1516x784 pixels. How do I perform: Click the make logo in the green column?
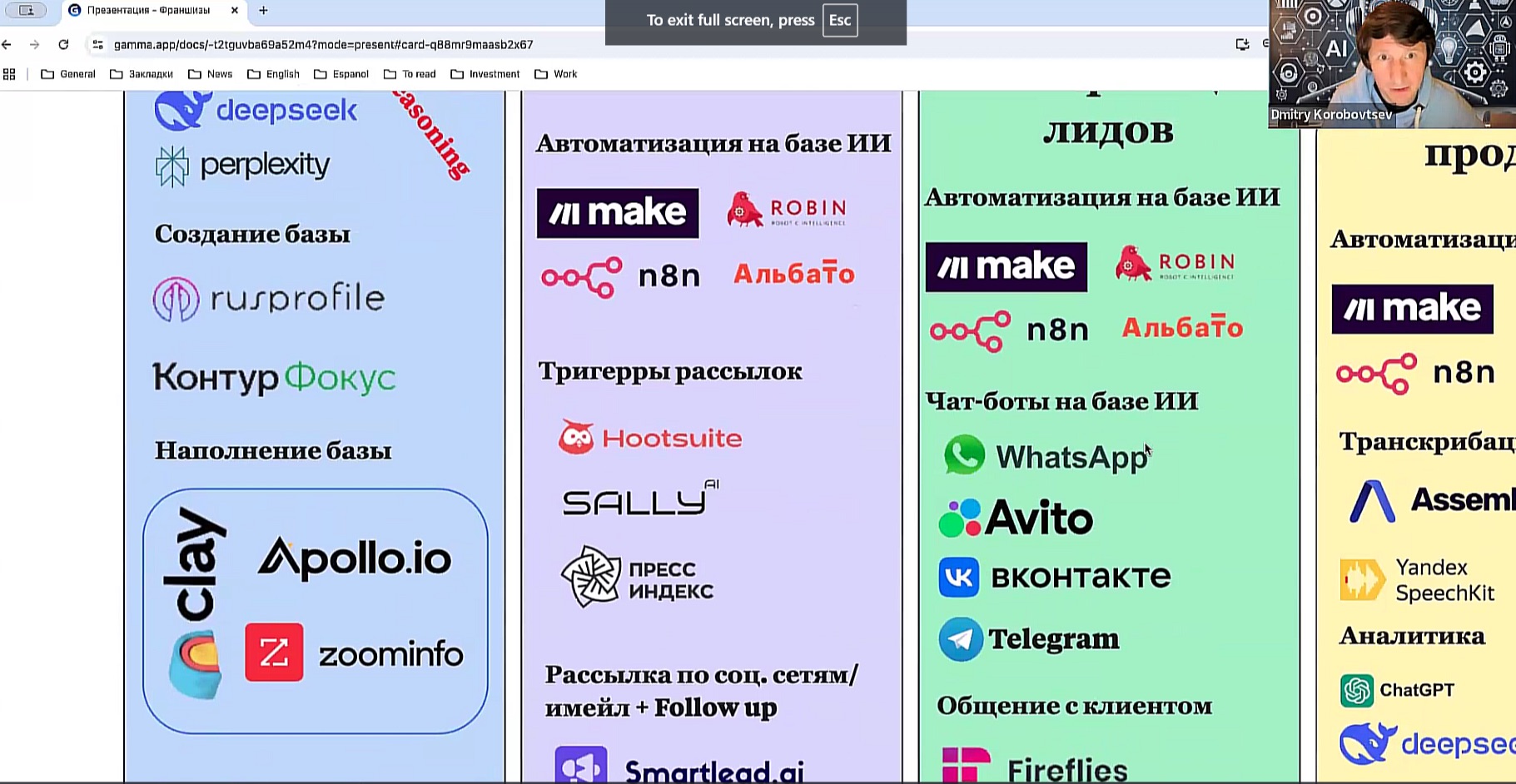click(1007, 267)
